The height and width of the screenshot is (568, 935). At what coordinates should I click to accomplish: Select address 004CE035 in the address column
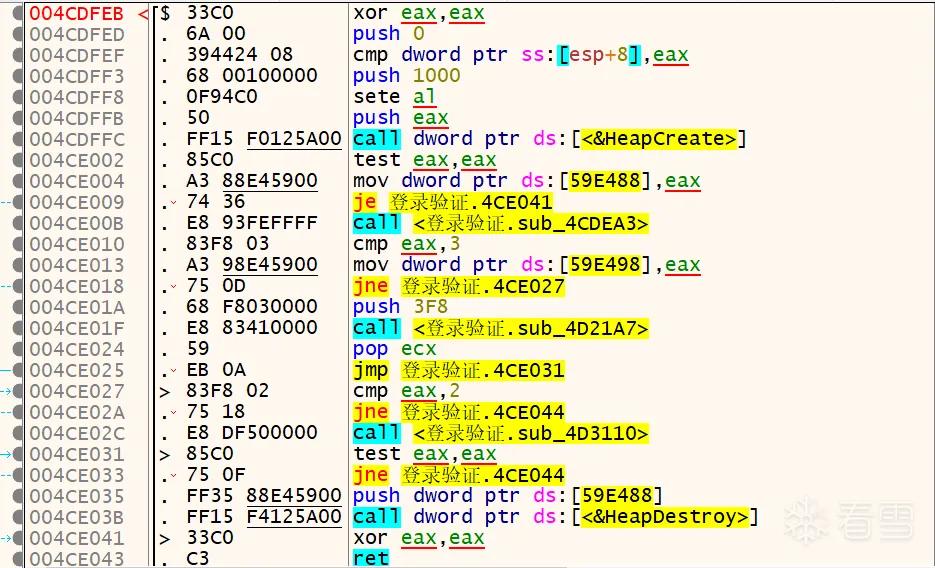pyautogui.click(x=77, y=496)
